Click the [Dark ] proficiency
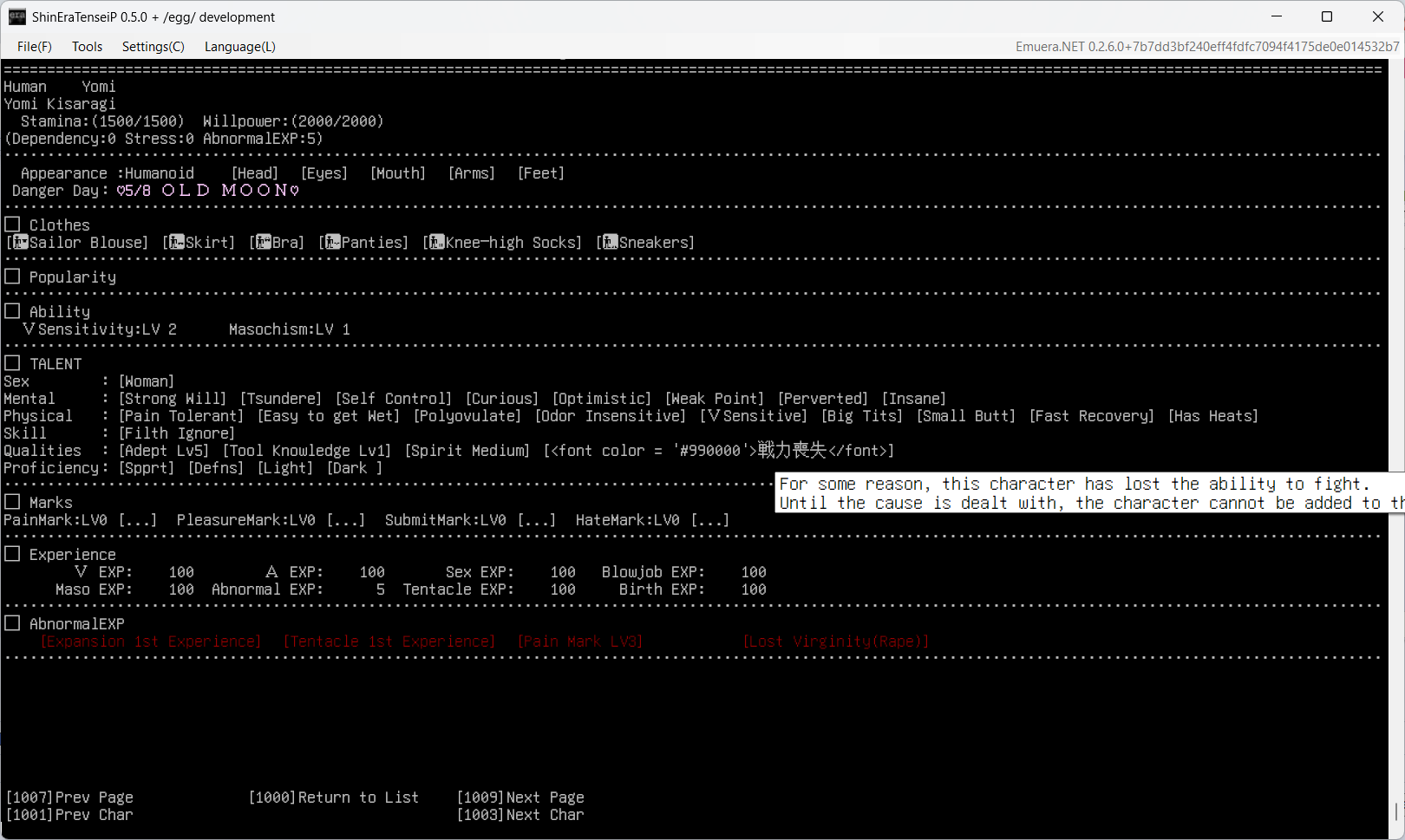The height and width of the screenshot is (840, 1405). click(355, 468)
